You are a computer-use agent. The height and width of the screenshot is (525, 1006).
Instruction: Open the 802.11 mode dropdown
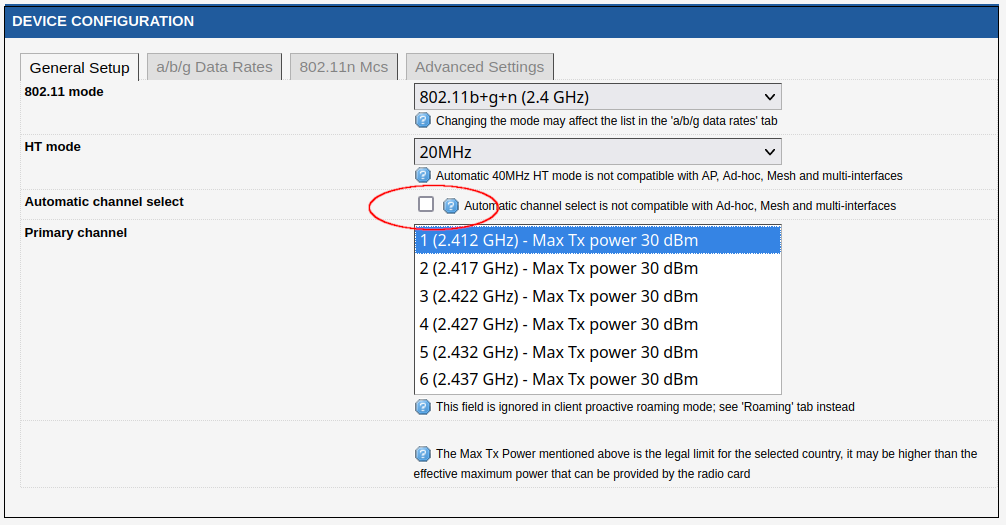(x=597, y=97)
